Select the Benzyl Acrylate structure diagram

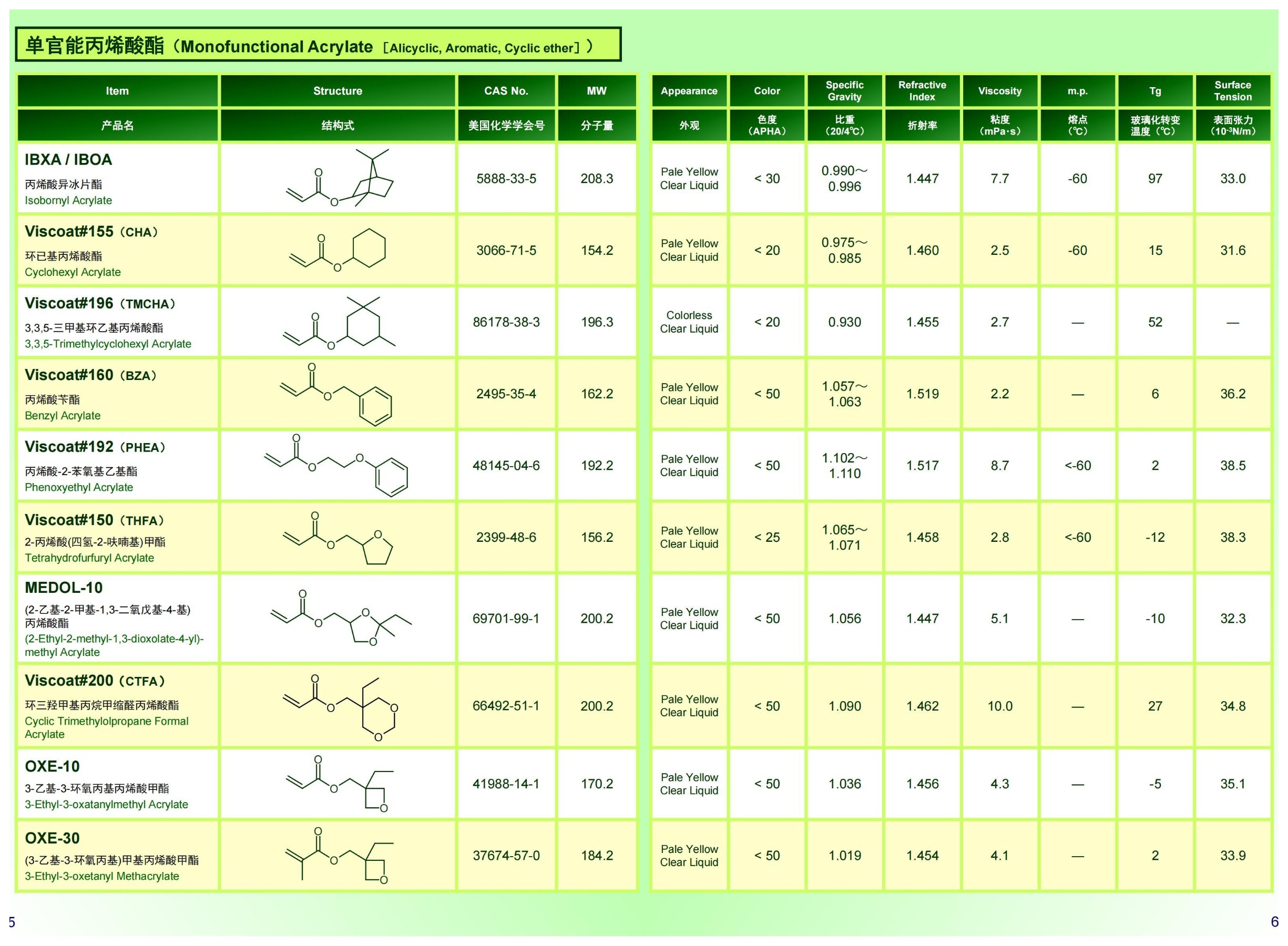[336, 394]
